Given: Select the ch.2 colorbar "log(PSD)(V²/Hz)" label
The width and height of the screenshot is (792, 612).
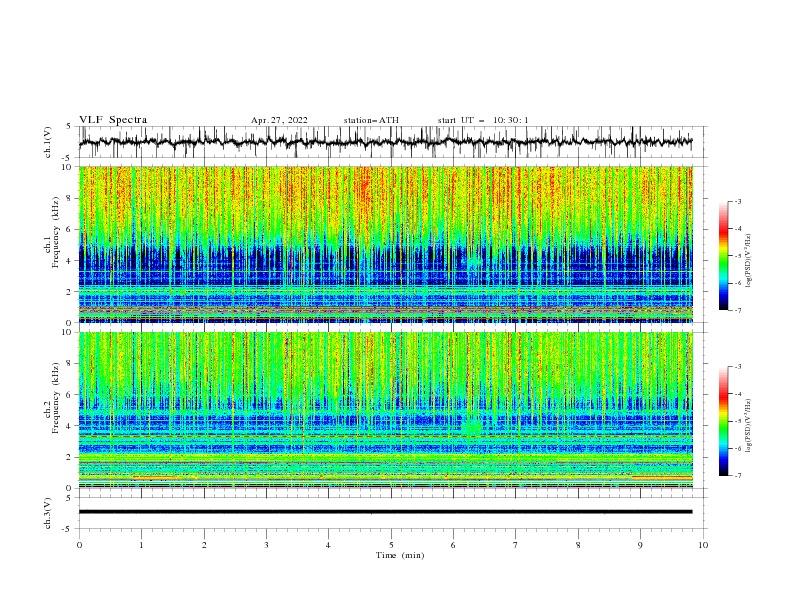Looking at the screenshot, I should pyautogui.click(x=748, y=426).
